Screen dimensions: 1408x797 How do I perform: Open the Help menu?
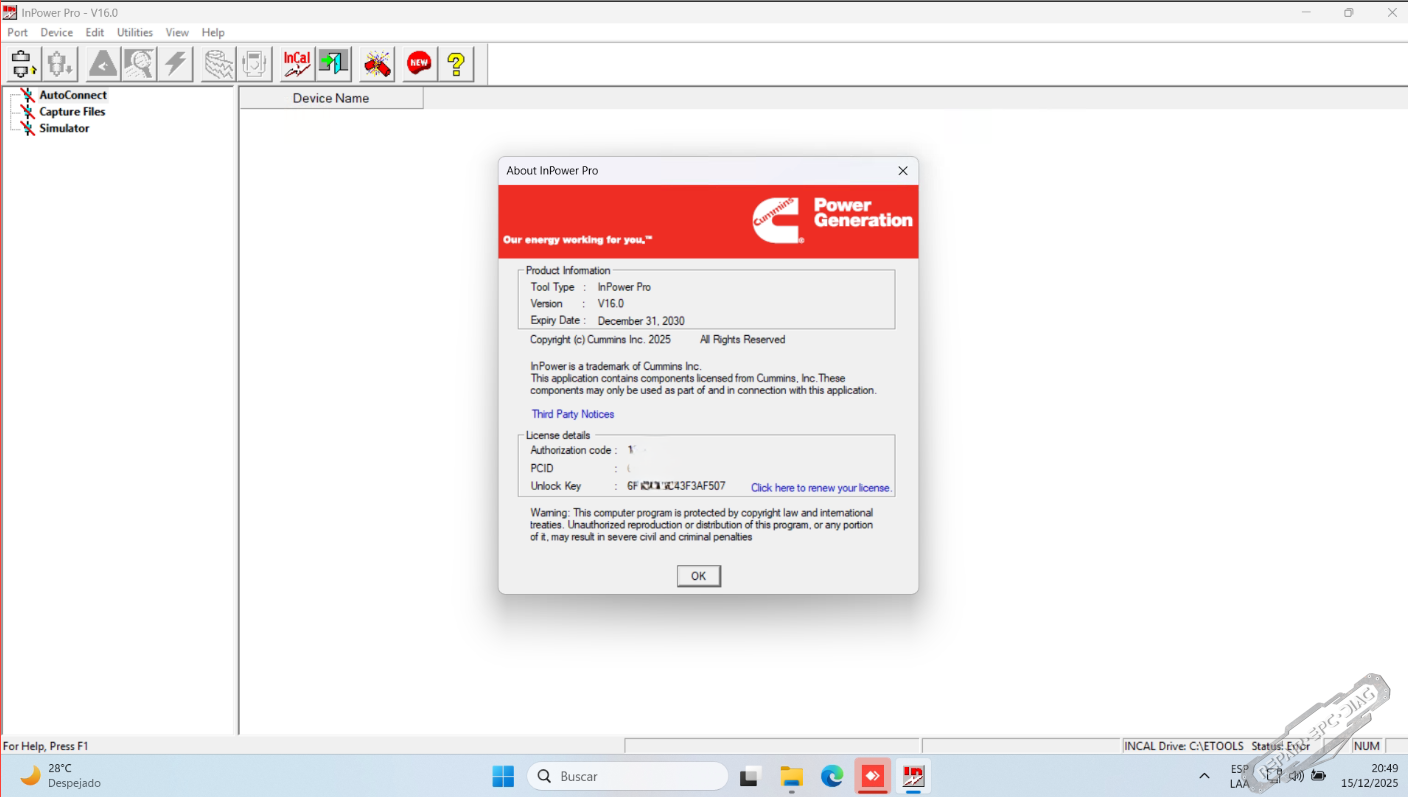pos(213,32)
